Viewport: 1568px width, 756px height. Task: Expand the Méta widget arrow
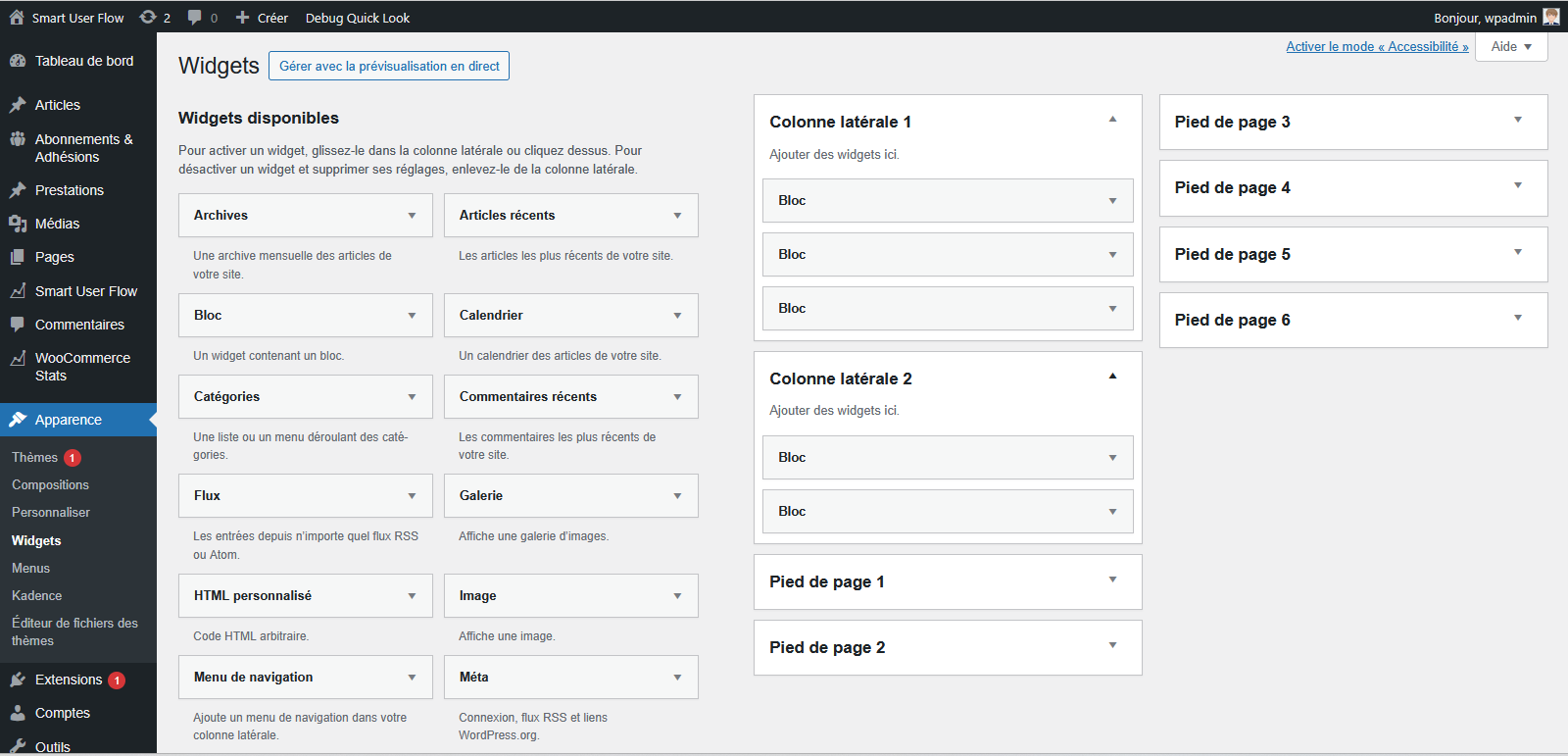[677, 678]
